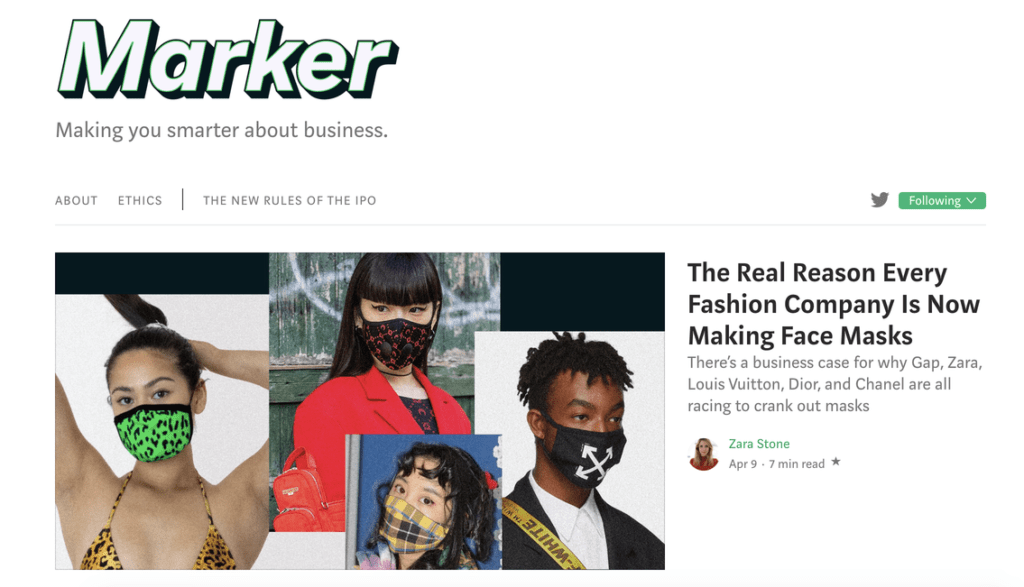
Task: Open Marker's Twitter profile icon
Action: (x=880, y=200)
